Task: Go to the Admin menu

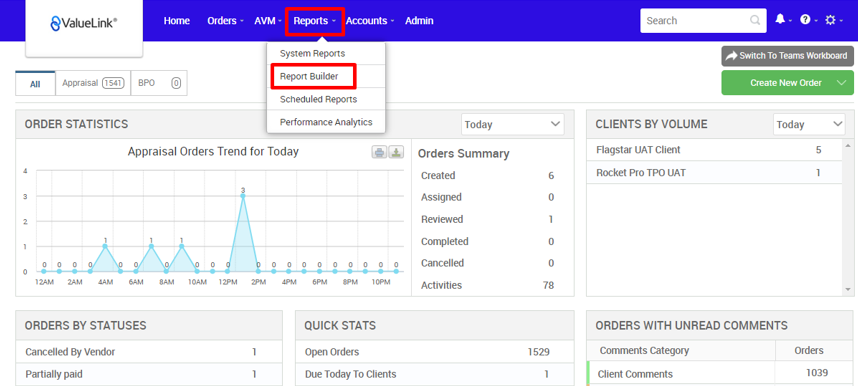Action: point(419,21)
